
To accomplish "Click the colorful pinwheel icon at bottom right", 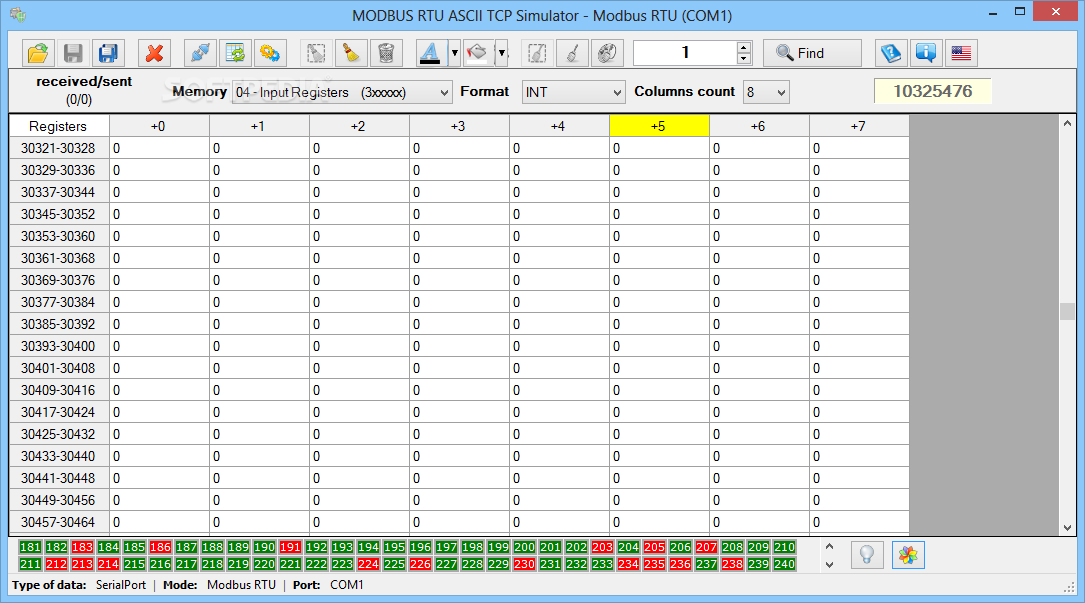I will (909, 555).
